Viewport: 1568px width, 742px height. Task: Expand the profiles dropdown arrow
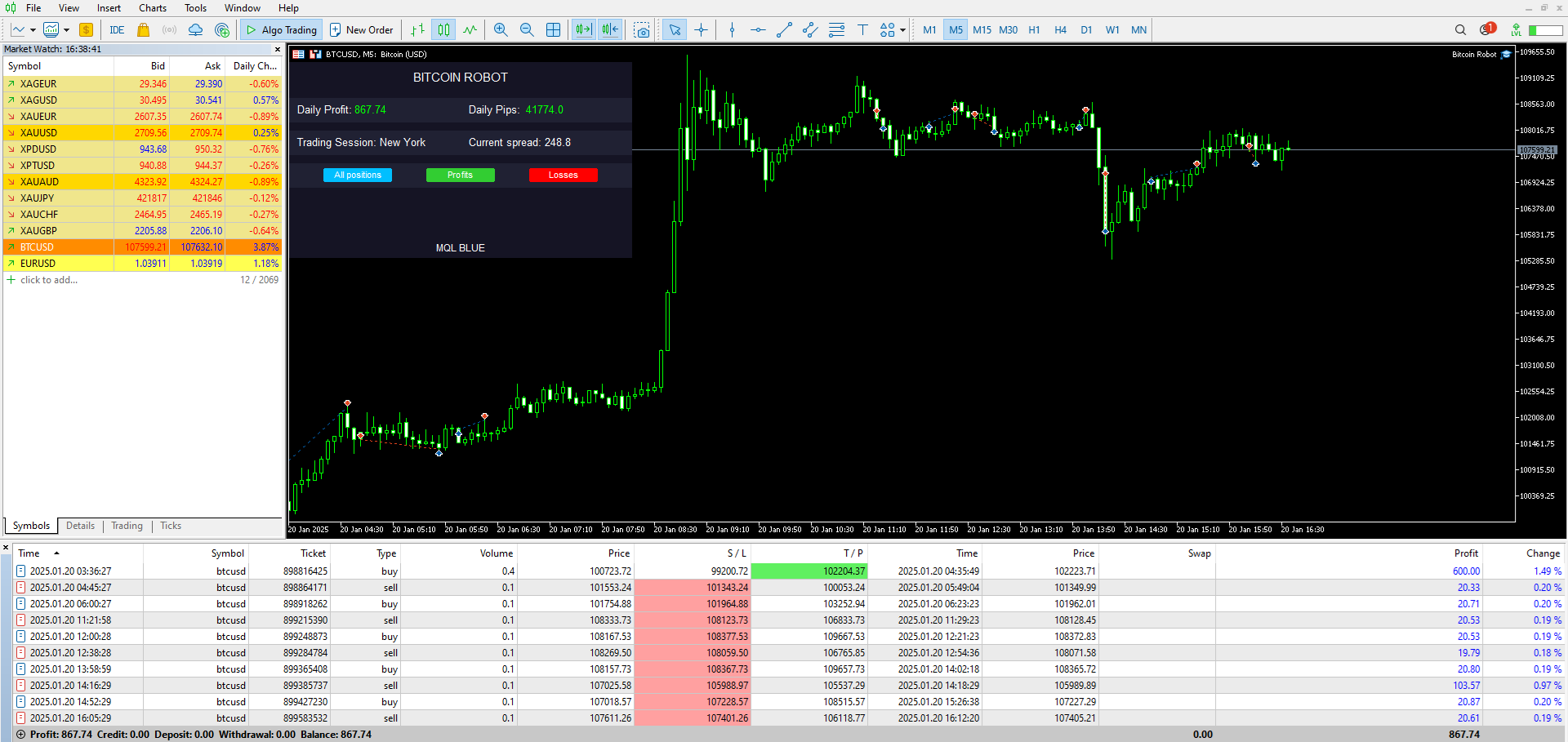coord(65,30)
